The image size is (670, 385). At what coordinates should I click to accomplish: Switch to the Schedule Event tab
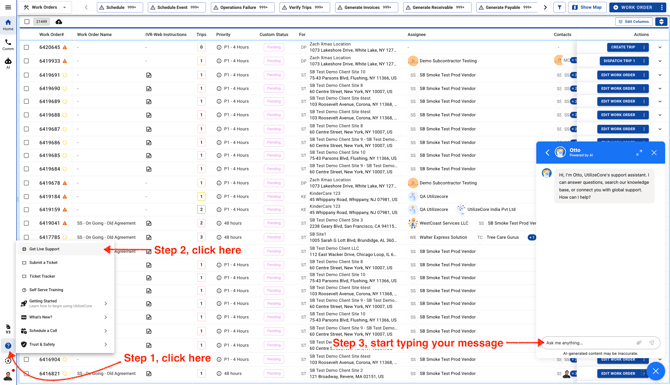pyautogui.click(x=176, y=7)
